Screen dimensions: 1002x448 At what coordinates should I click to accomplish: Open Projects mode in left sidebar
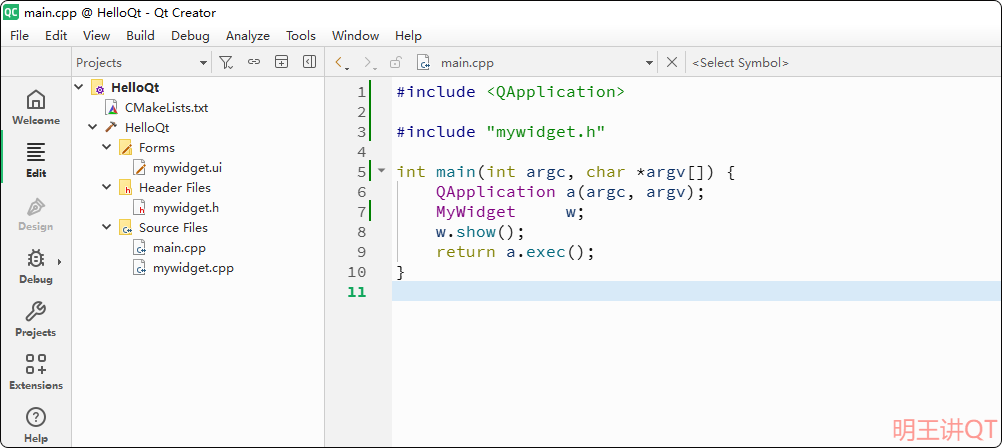pyautogui.click(x=35, y=319)
